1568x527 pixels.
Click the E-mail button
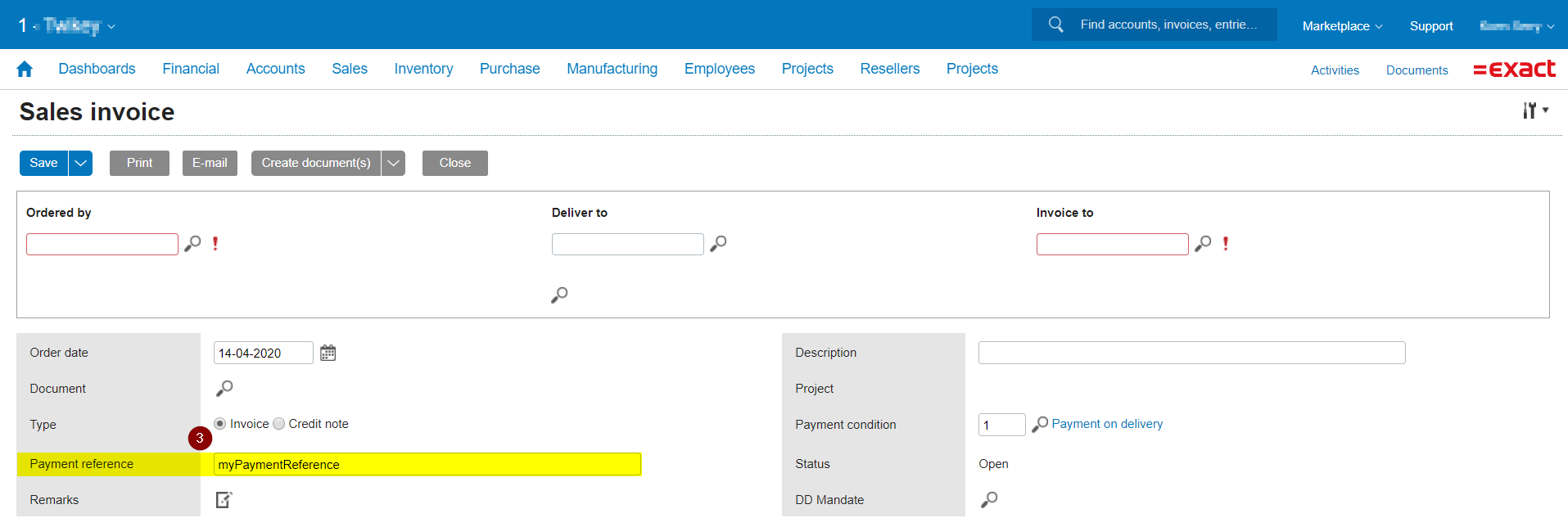pyautogui.click(x=210, y=163)
